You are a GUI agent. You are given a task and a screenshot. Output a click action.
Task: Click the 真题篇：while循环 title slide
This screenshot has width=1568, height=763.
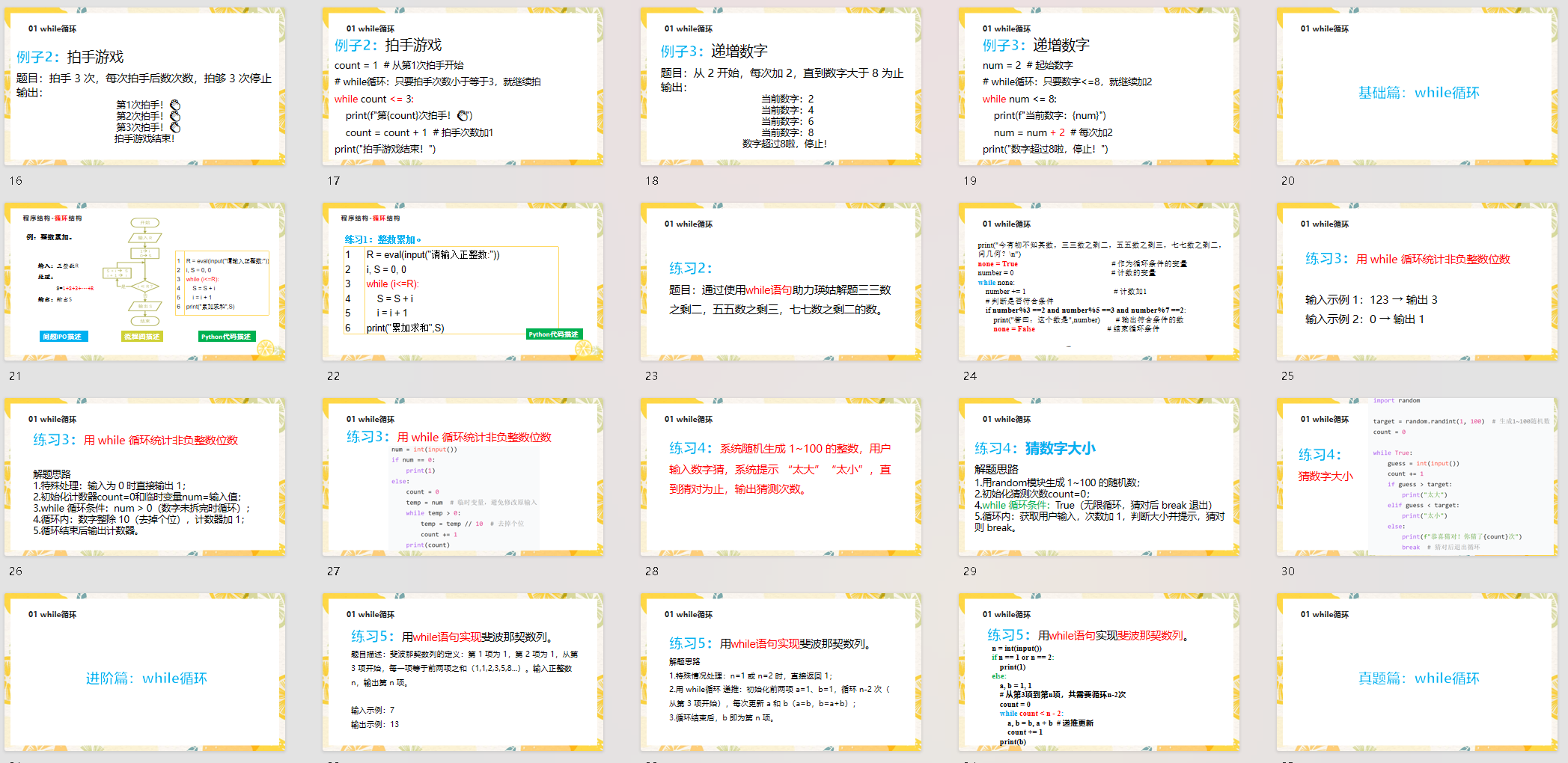[1417, 672]
